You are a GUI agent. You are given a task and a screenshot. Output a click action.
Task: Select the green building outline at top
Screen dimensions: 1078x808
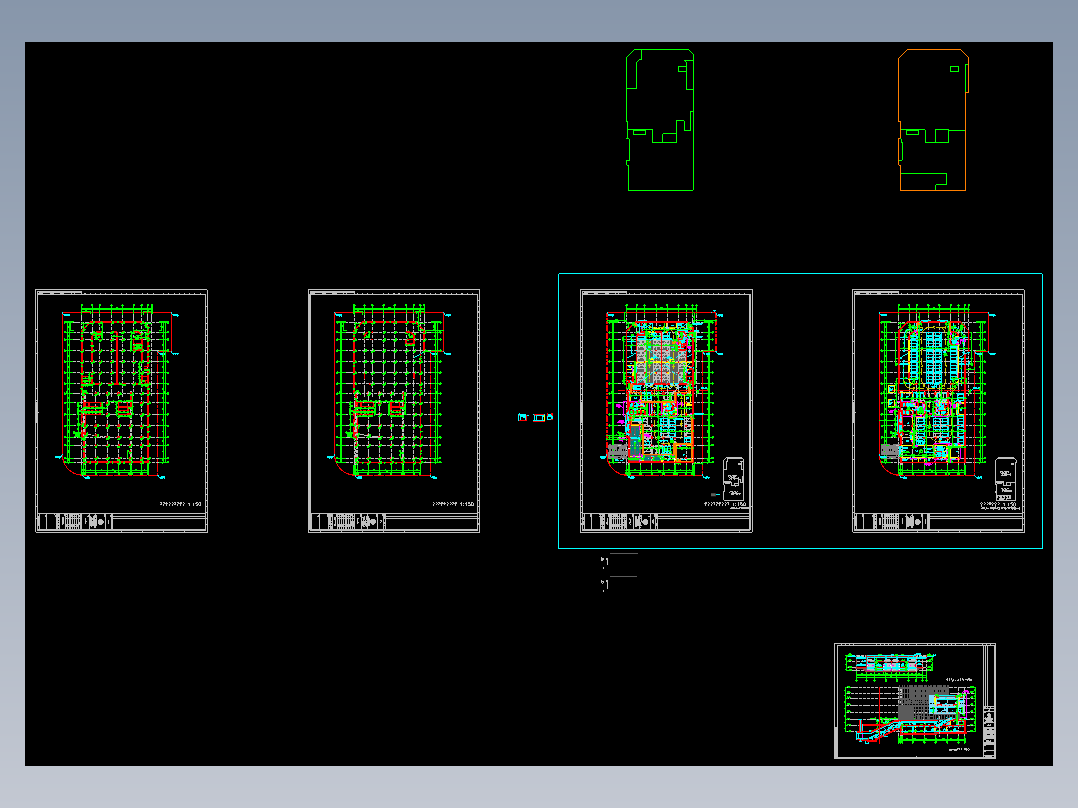pos(660,120)
